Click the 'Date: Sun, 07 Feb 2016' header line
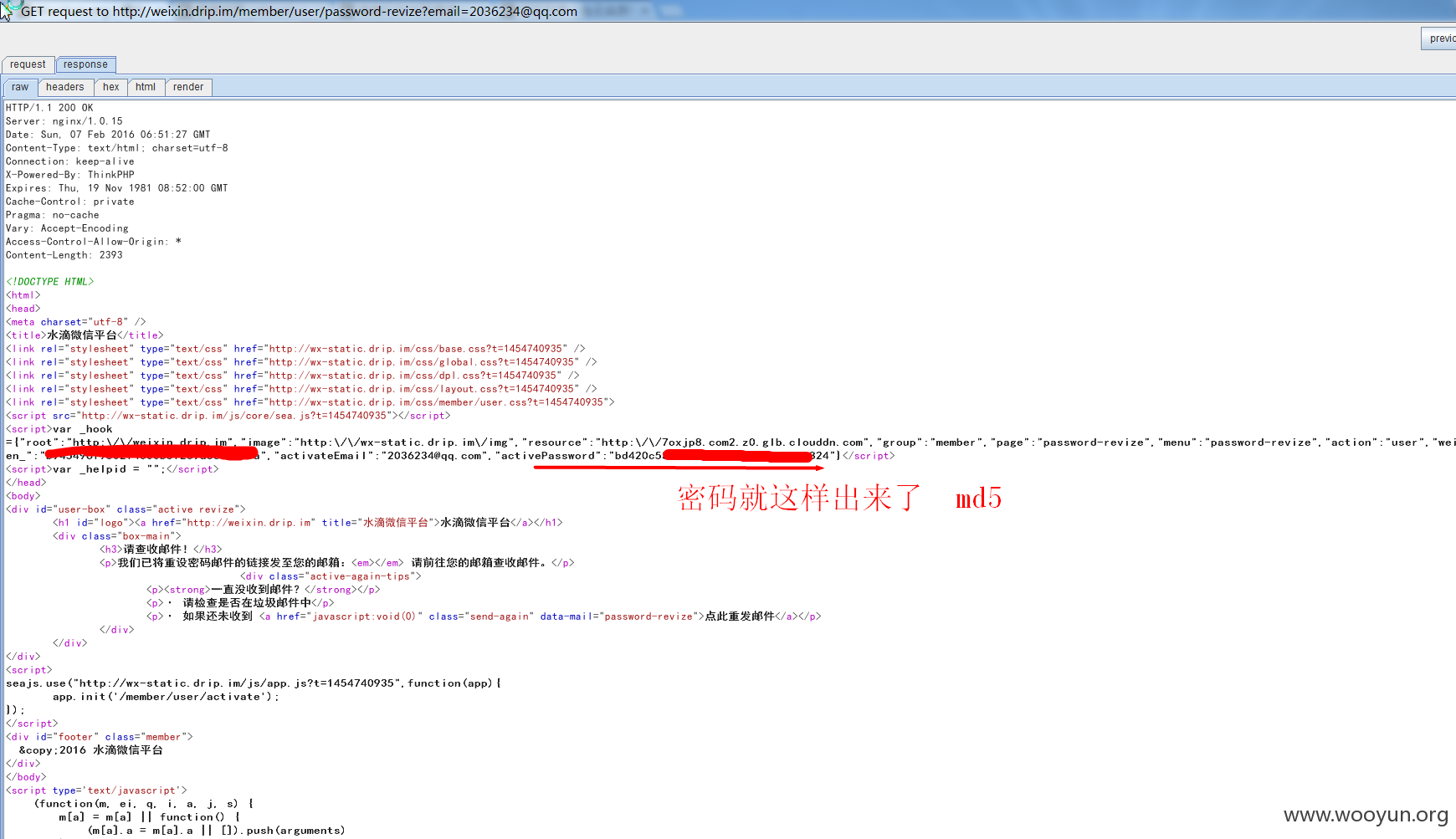 108,135
